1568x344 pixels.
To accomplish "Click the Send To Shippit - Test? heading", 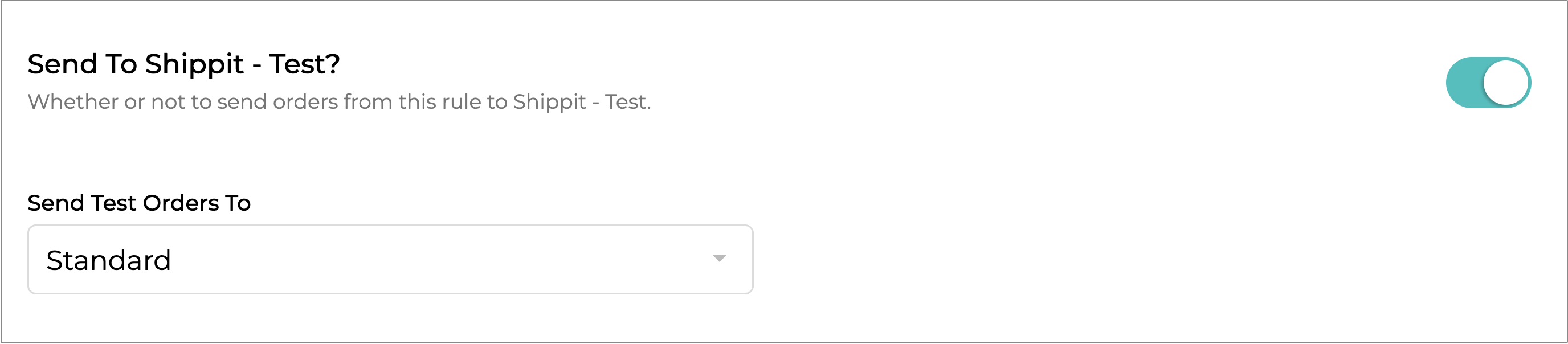I will pyautogui.click(x=183, y=64).
